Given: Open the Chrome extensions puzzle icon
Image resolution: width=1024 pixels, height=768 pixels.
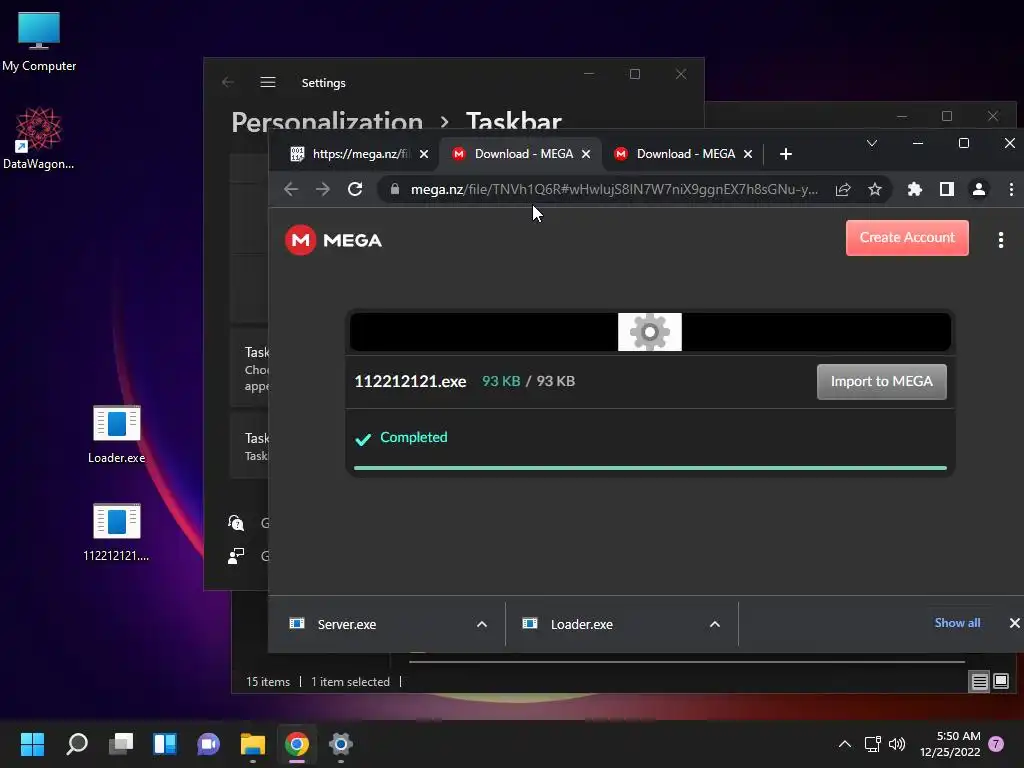Looking at the screenshot, I should pyautogui.click(x=914, y=189).
